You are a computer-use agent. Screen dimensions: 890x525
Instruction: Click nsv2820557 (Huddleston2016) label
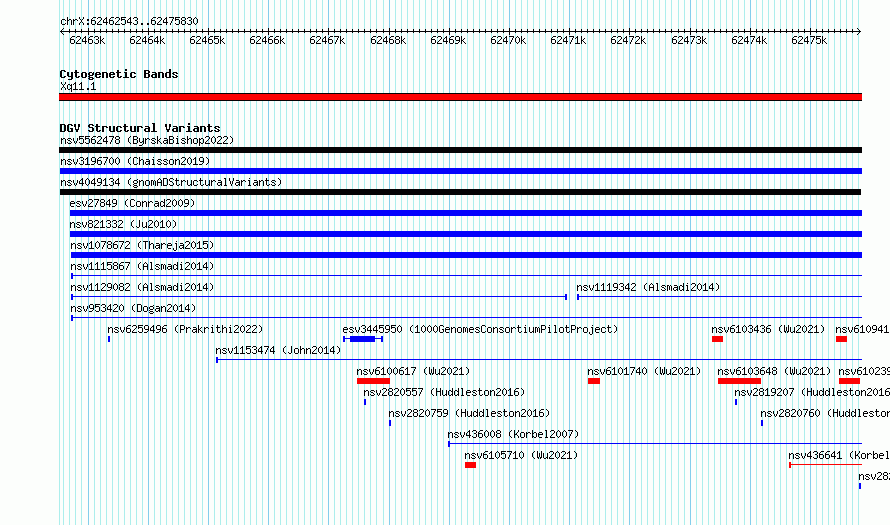pyautogui.click(x=444, y=392)
